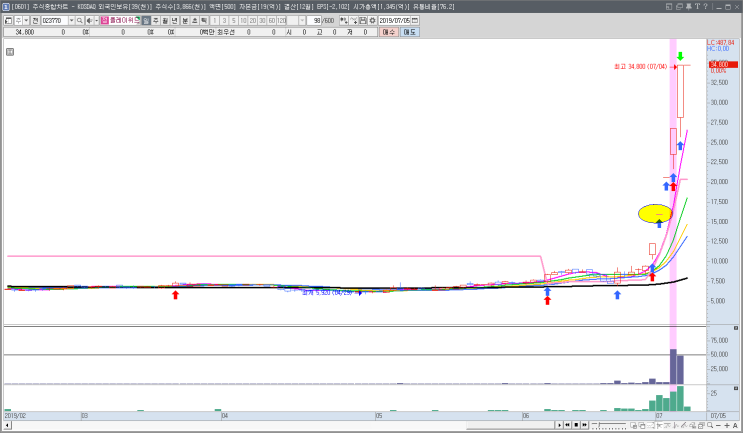Viewport: 743px width, 433px height.
Task: Click the save chart disk icon
Action: pos(363,20)
